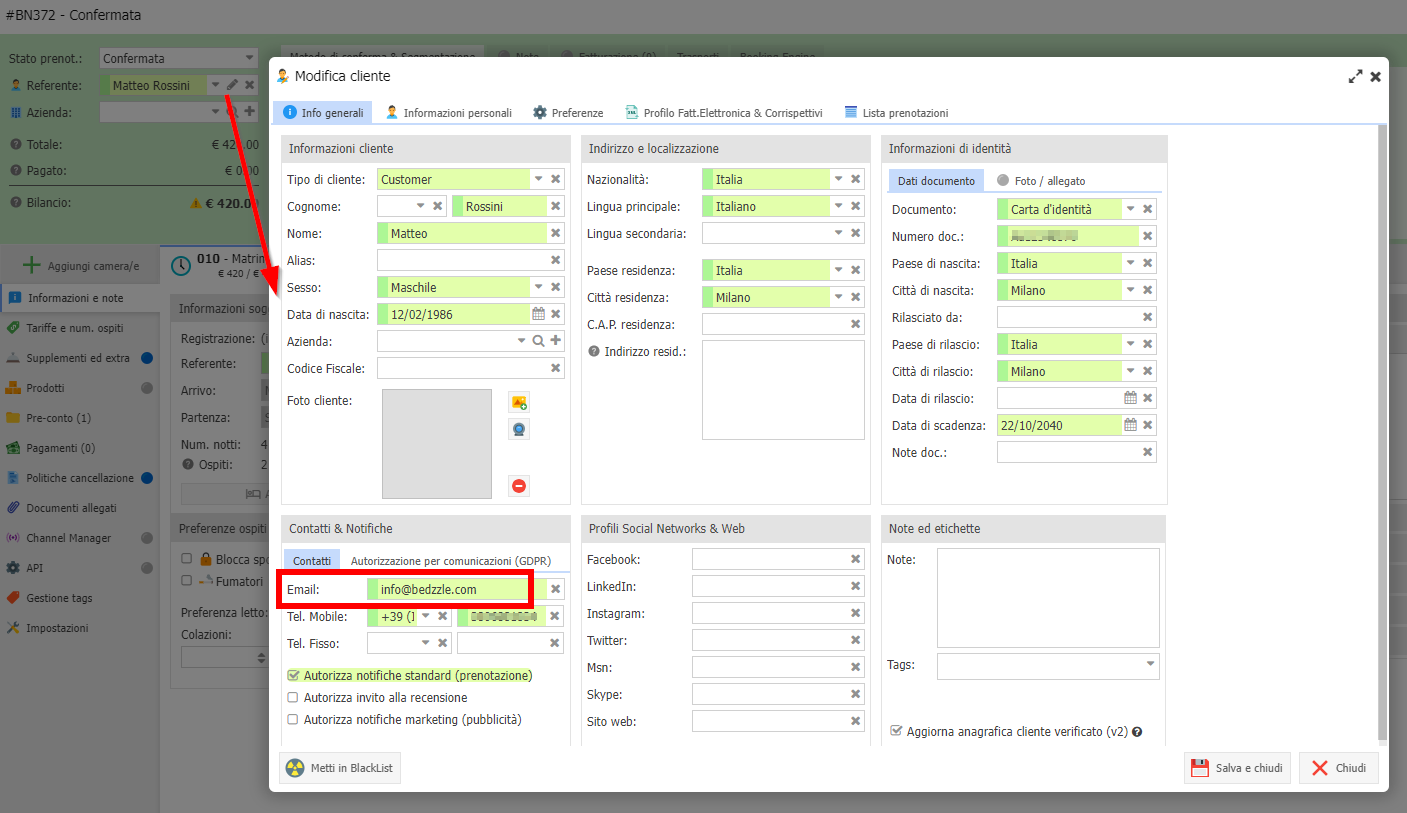Click the Azienda search magnifier icon
1407x813 pixels.
(538, 341)
